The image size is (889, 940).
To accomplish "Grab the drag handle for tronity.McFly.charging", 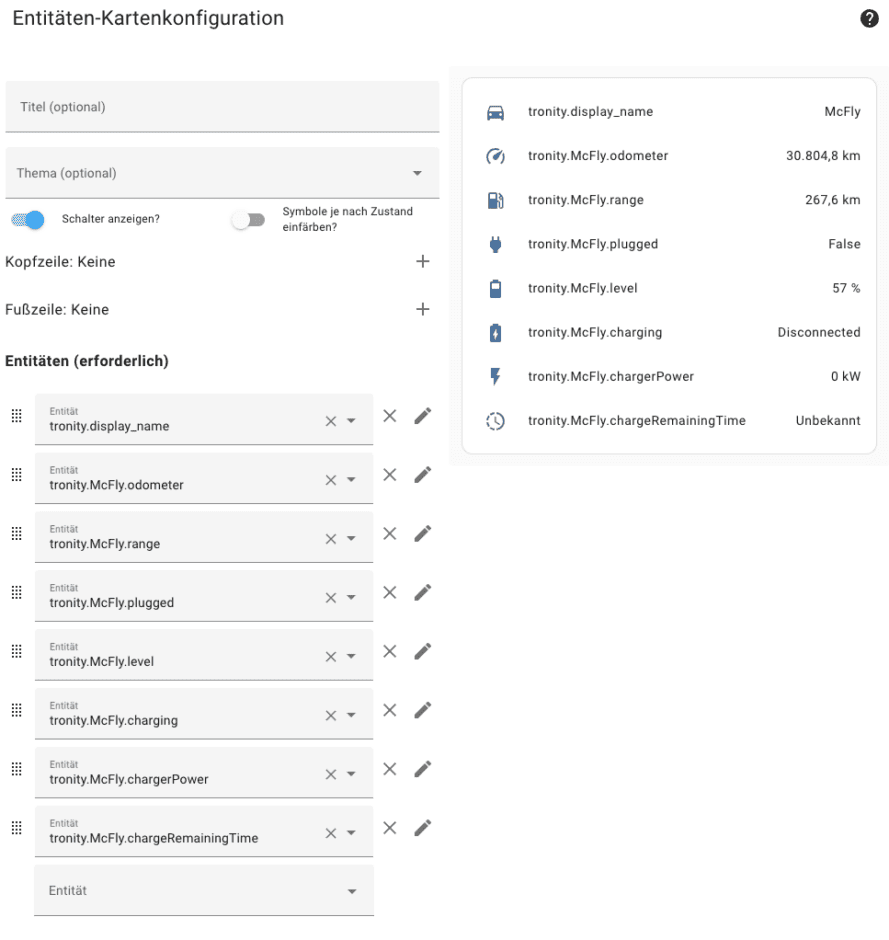I will 16,710.
